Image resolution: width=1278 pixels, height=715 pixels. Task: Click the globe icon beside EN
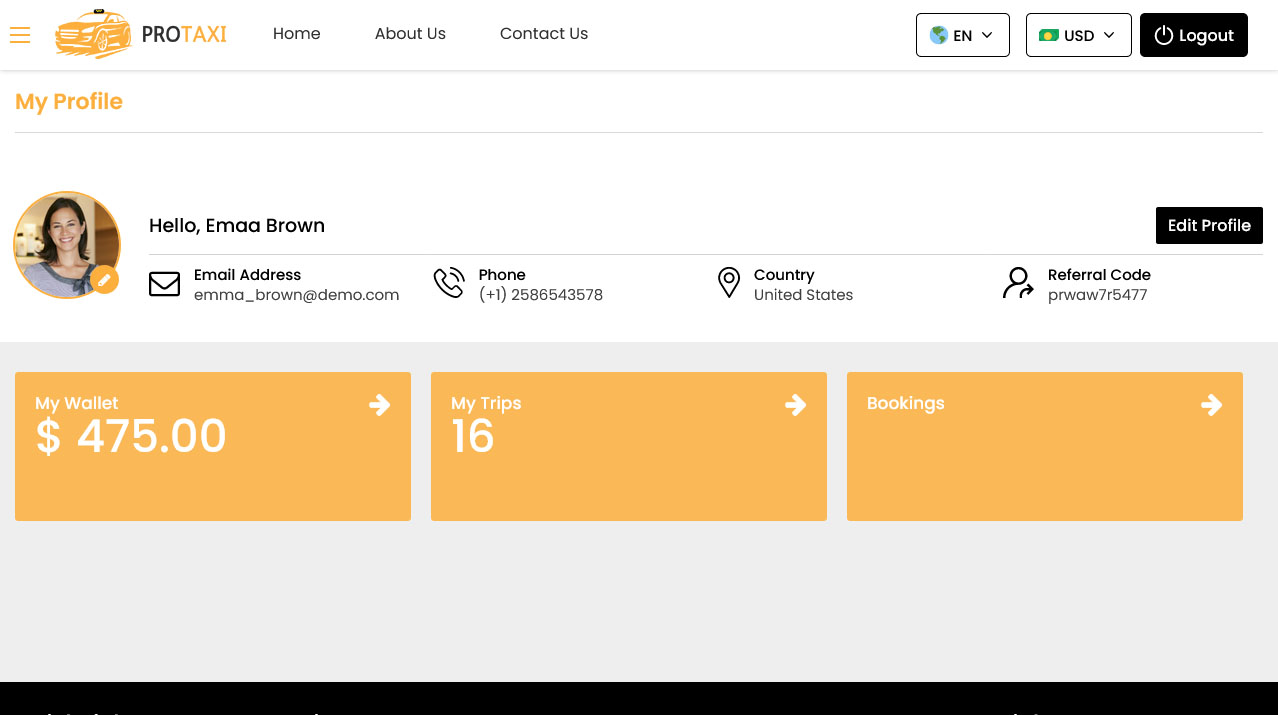pyautogui.click(x=938, y=35)
